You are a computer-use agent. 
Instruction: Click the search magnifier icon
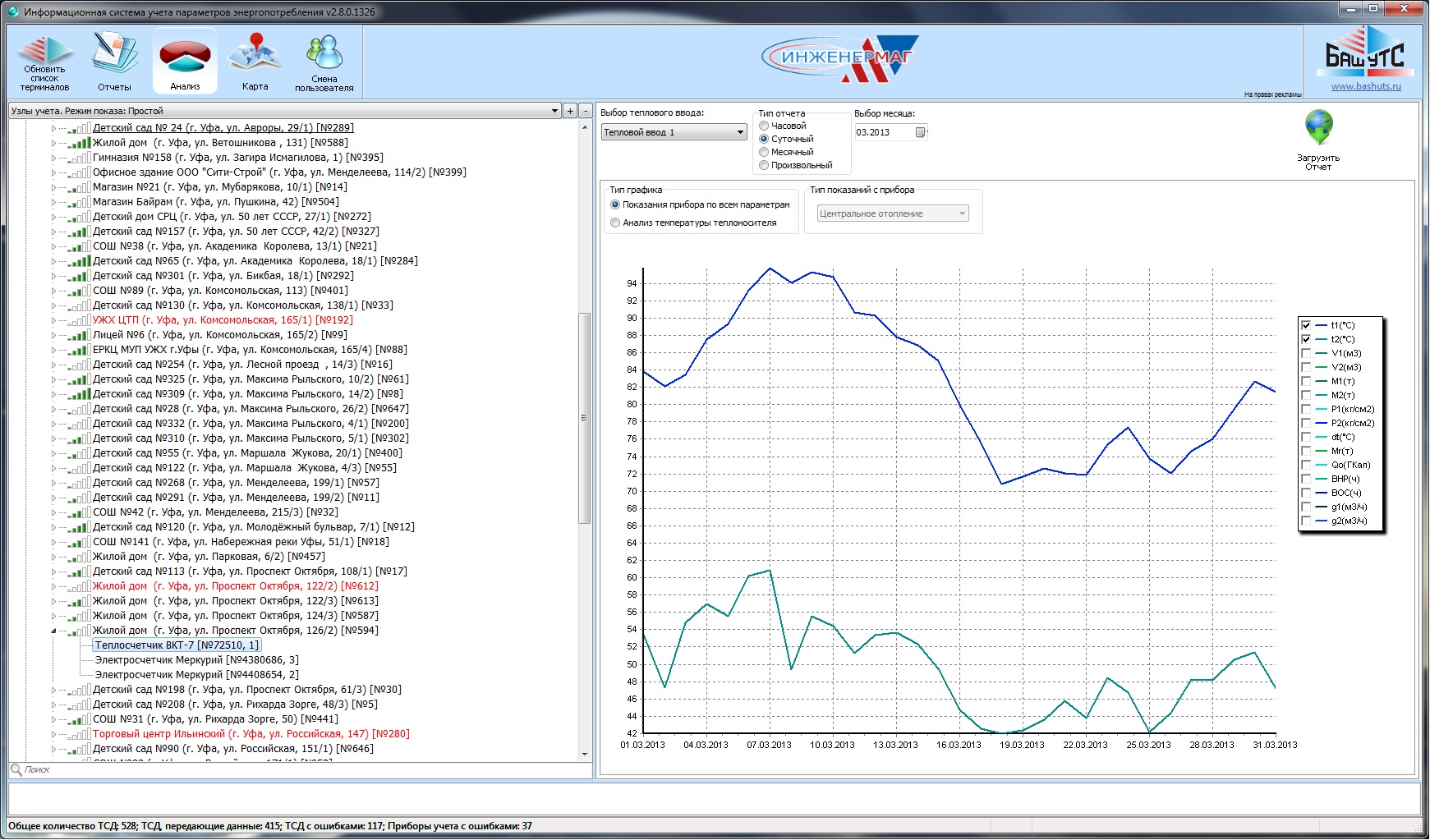click(16, 769)
